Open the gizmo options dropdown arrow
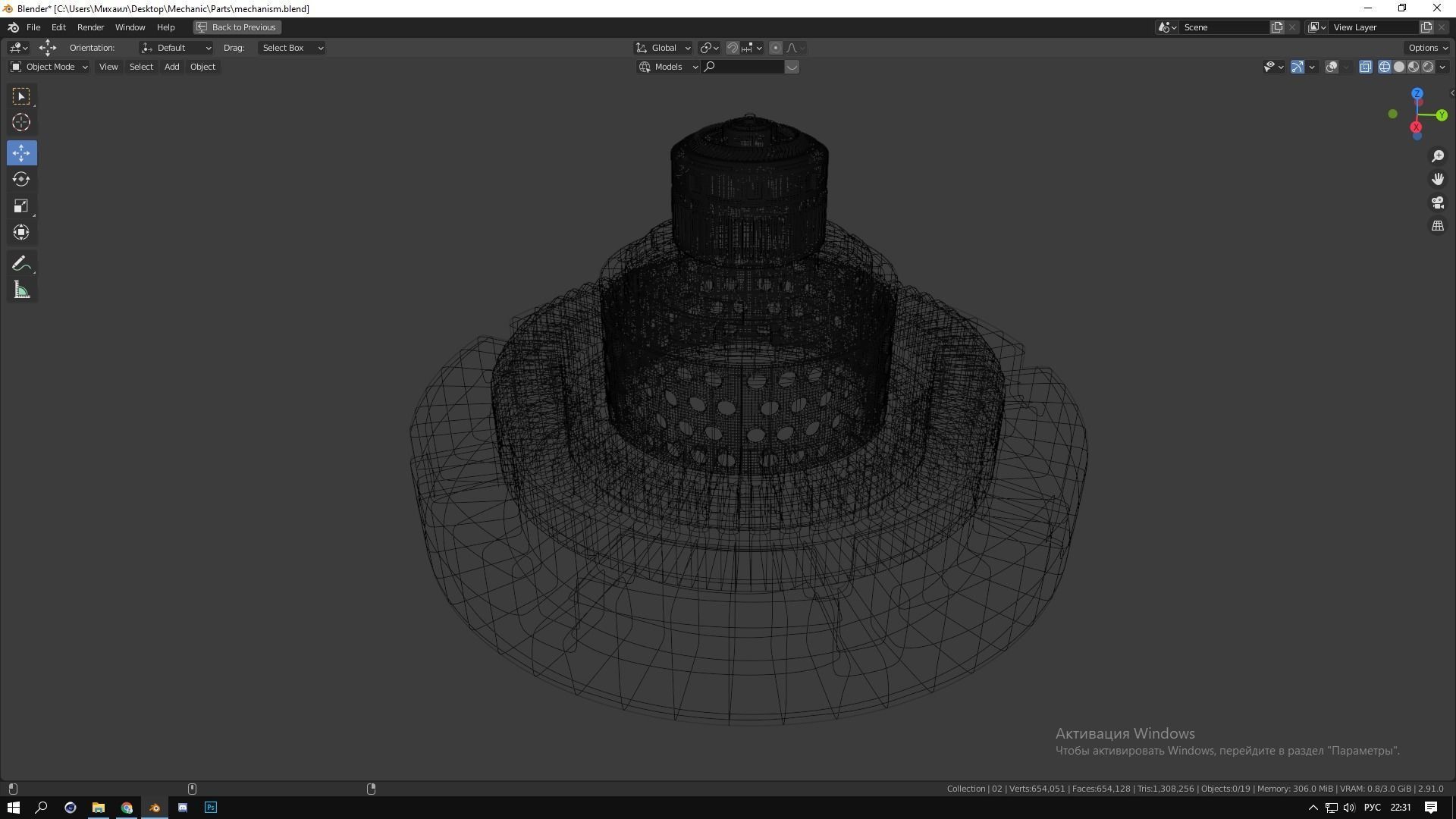Viewport: 1456px width, 819px height. point(1312,67)
